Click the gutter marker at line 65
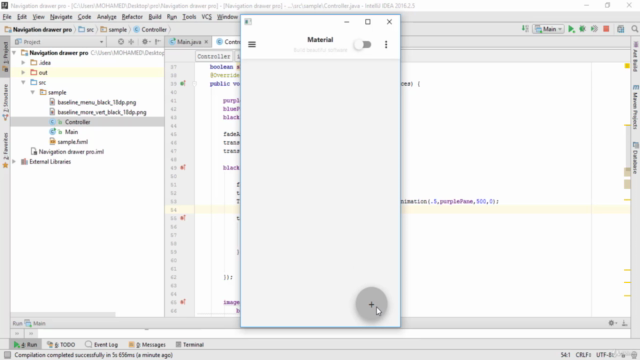The image size is (640, 360). click(183, 302)
